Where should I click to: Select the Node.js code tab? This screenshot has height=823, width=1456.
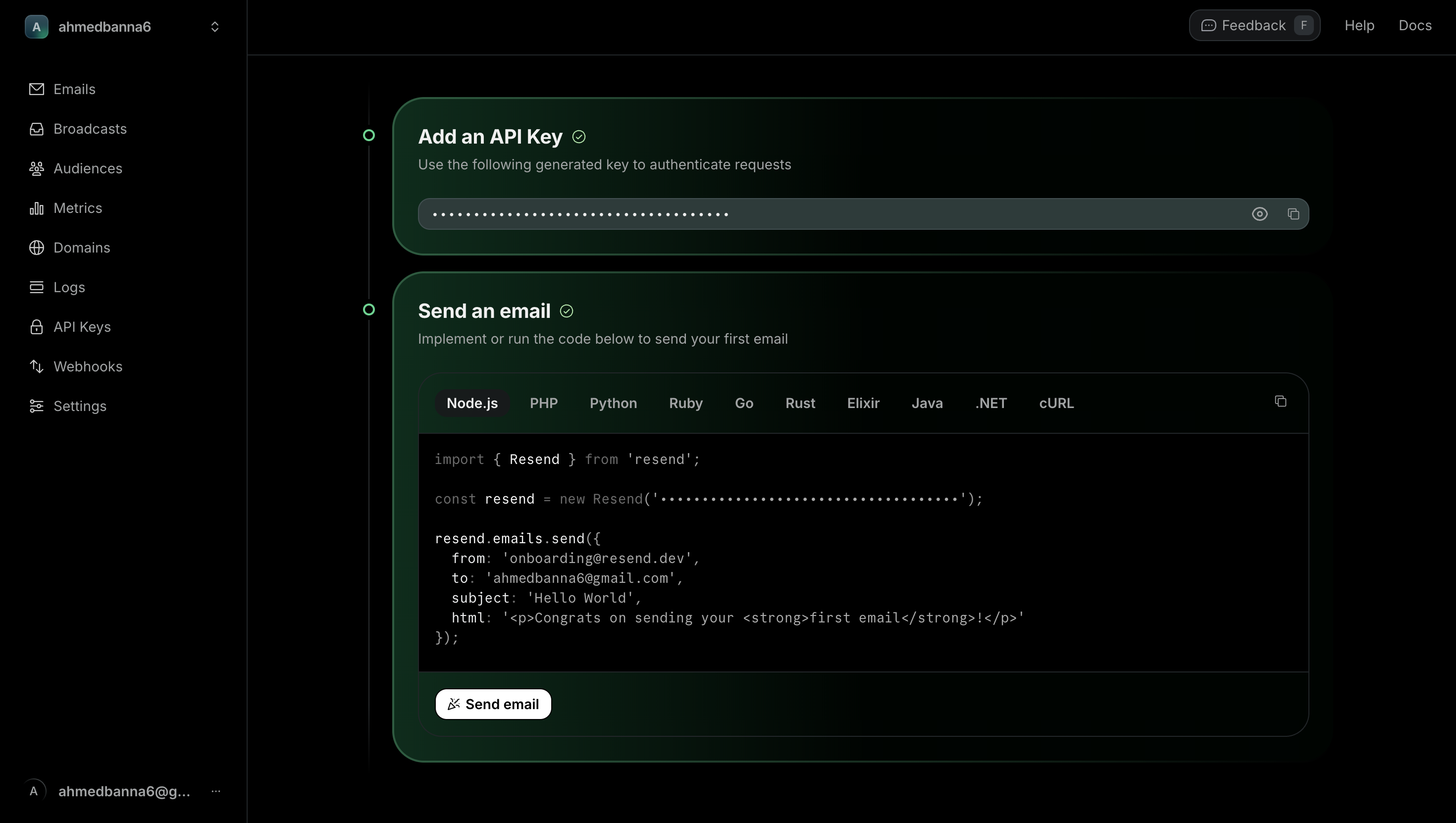472,403
